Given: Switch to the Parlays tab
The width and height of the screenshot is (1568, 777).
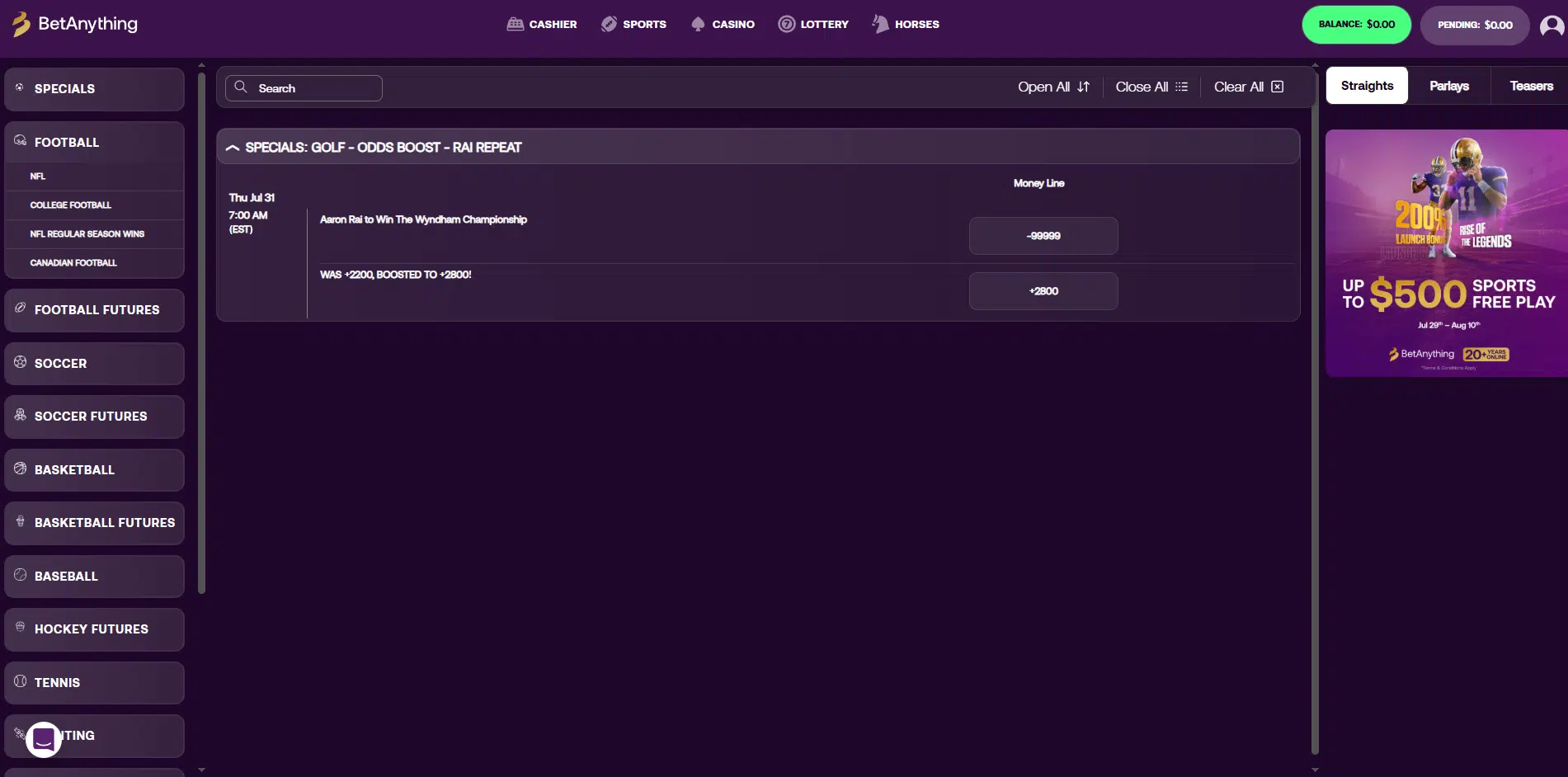Looking at the screenshot, I should coord(1449,86).
